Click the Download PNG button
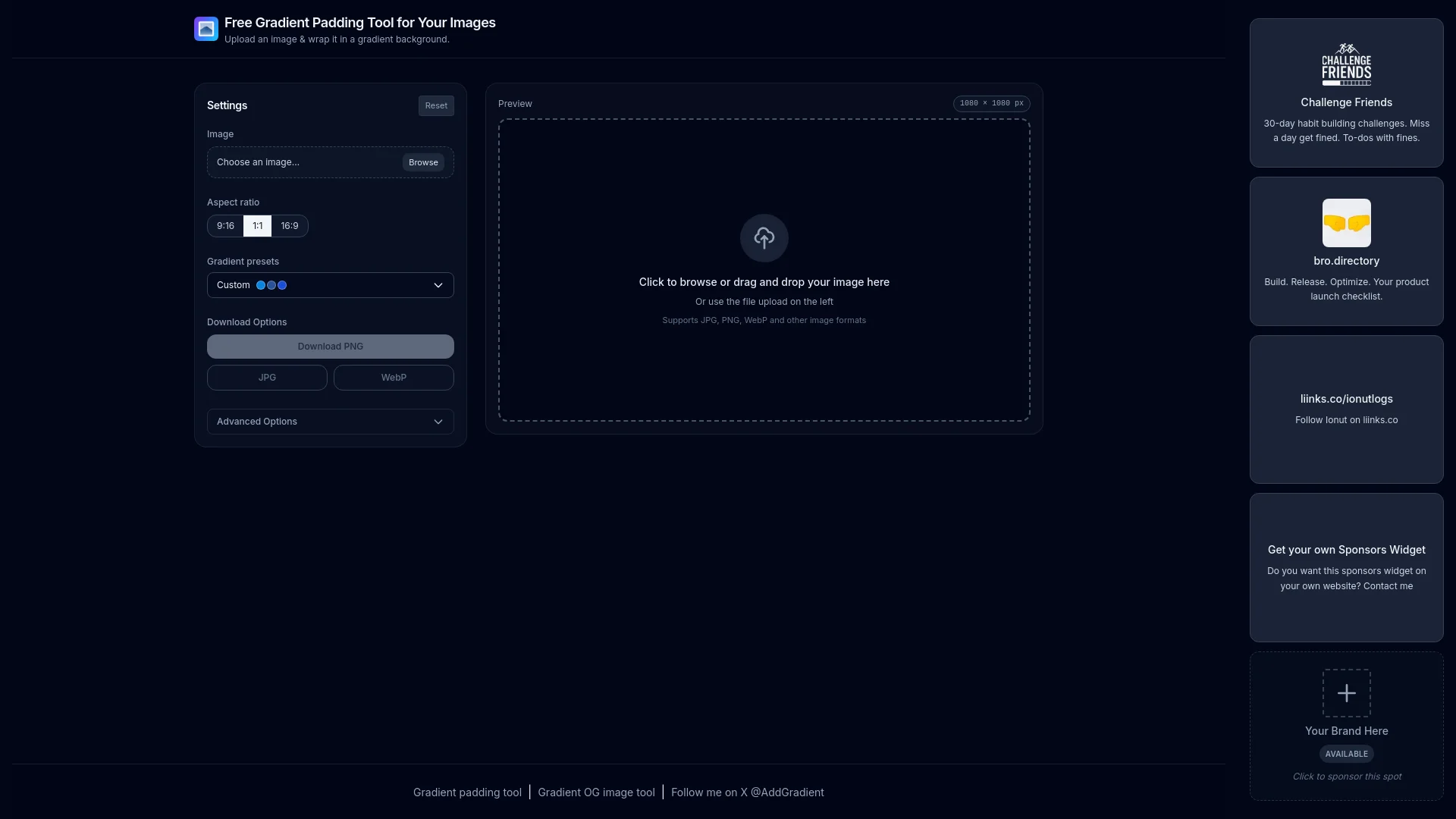Screen dimensions: 1456x819 (x=330, y=347)
